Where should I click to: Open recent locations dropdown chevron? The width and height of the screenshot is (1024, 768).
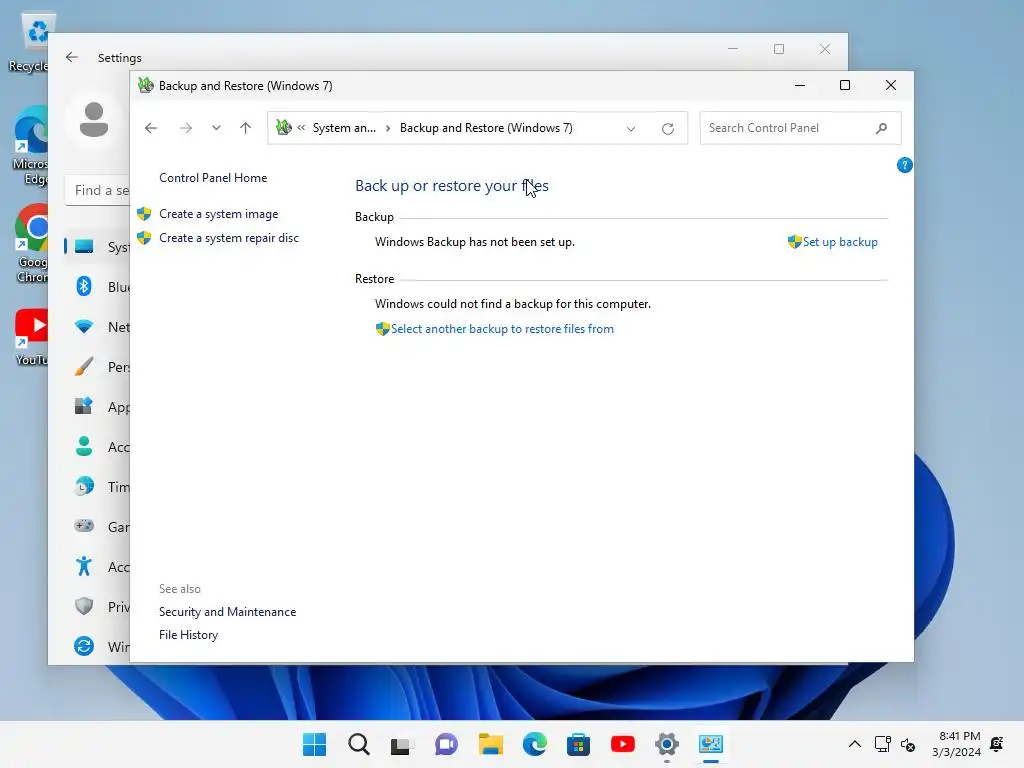216,128
